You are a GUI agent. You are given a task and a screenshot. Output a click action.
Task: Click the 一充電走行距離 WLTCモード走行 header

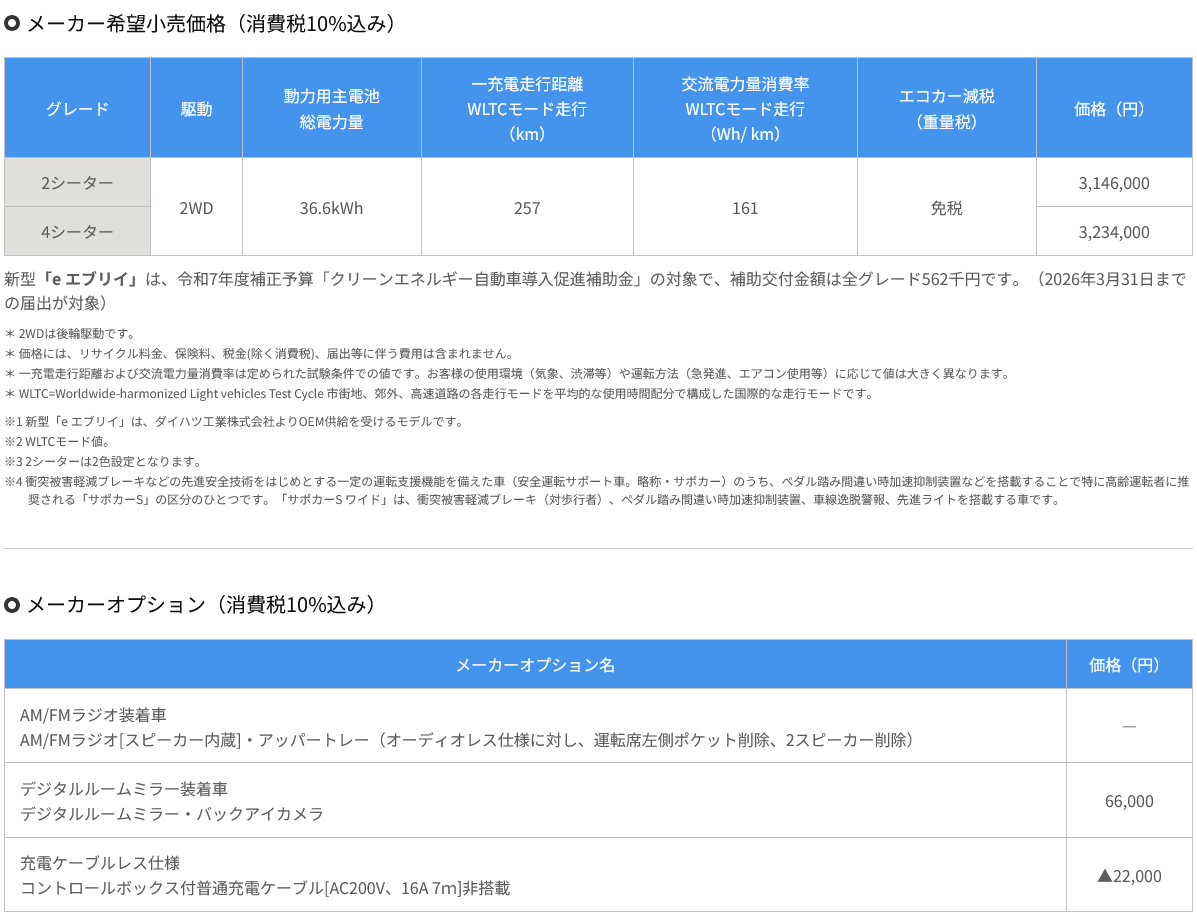[527, 109]
